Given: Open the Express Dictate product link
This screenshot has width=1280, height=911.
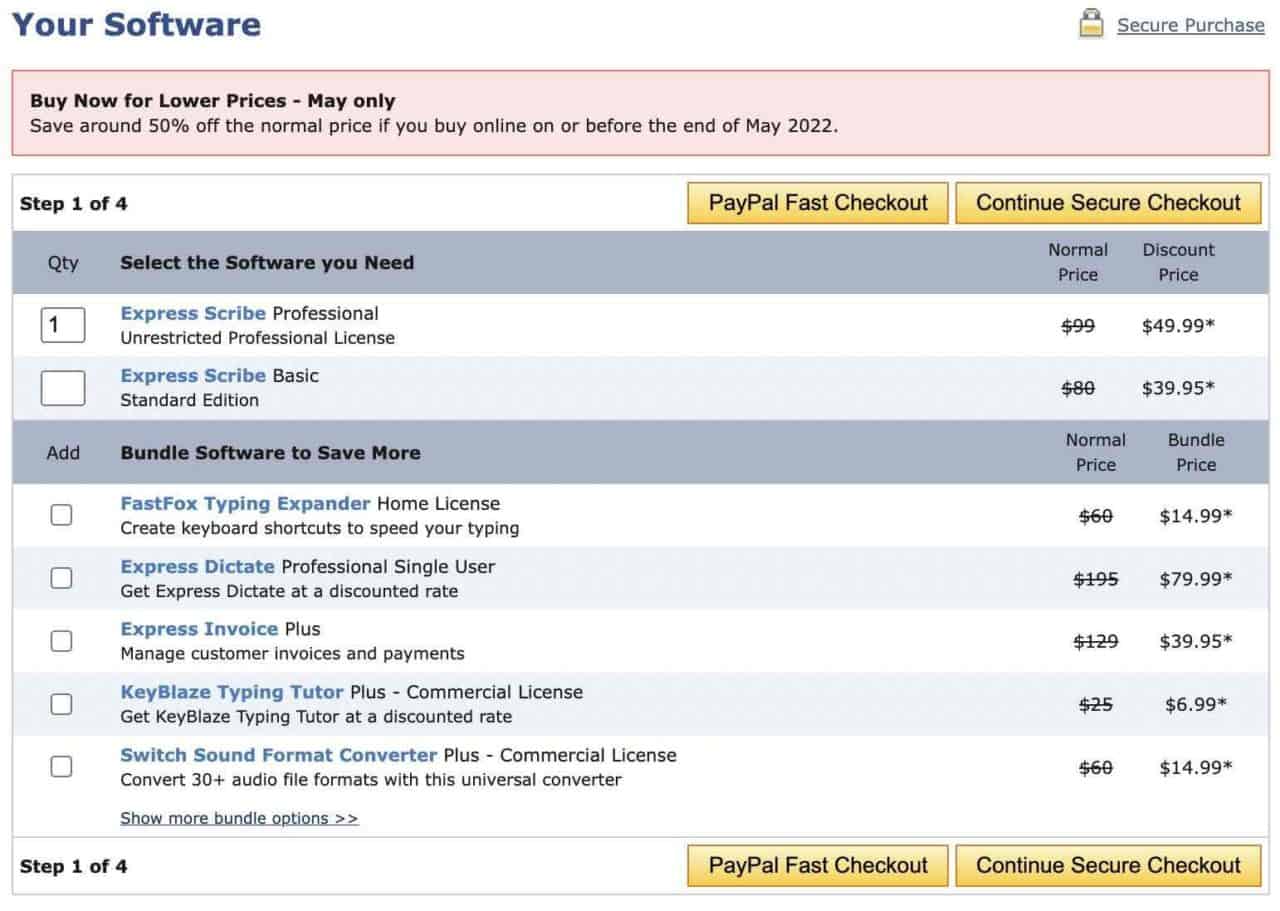Looking at the screenshot, I should 198,566.
